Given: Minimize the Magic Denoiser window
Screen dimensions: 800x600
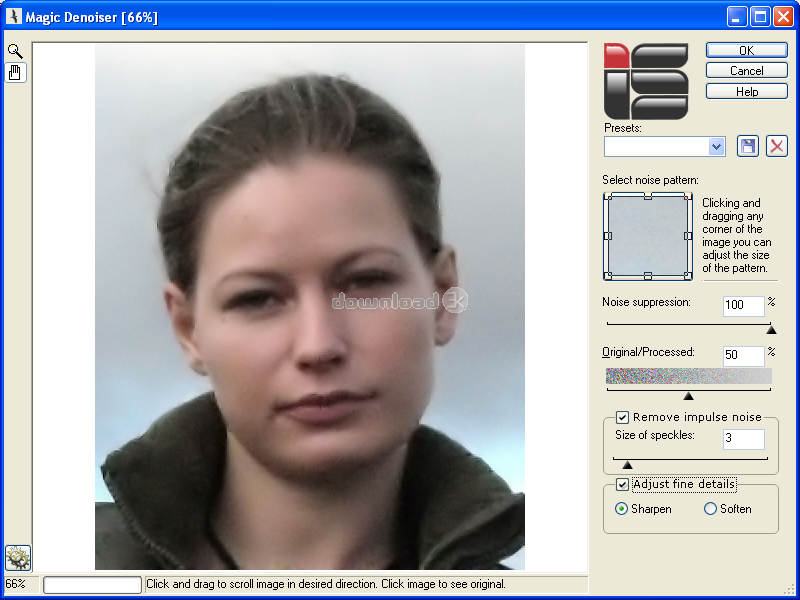Looking at the screenshot, I should tap(736, 17).
